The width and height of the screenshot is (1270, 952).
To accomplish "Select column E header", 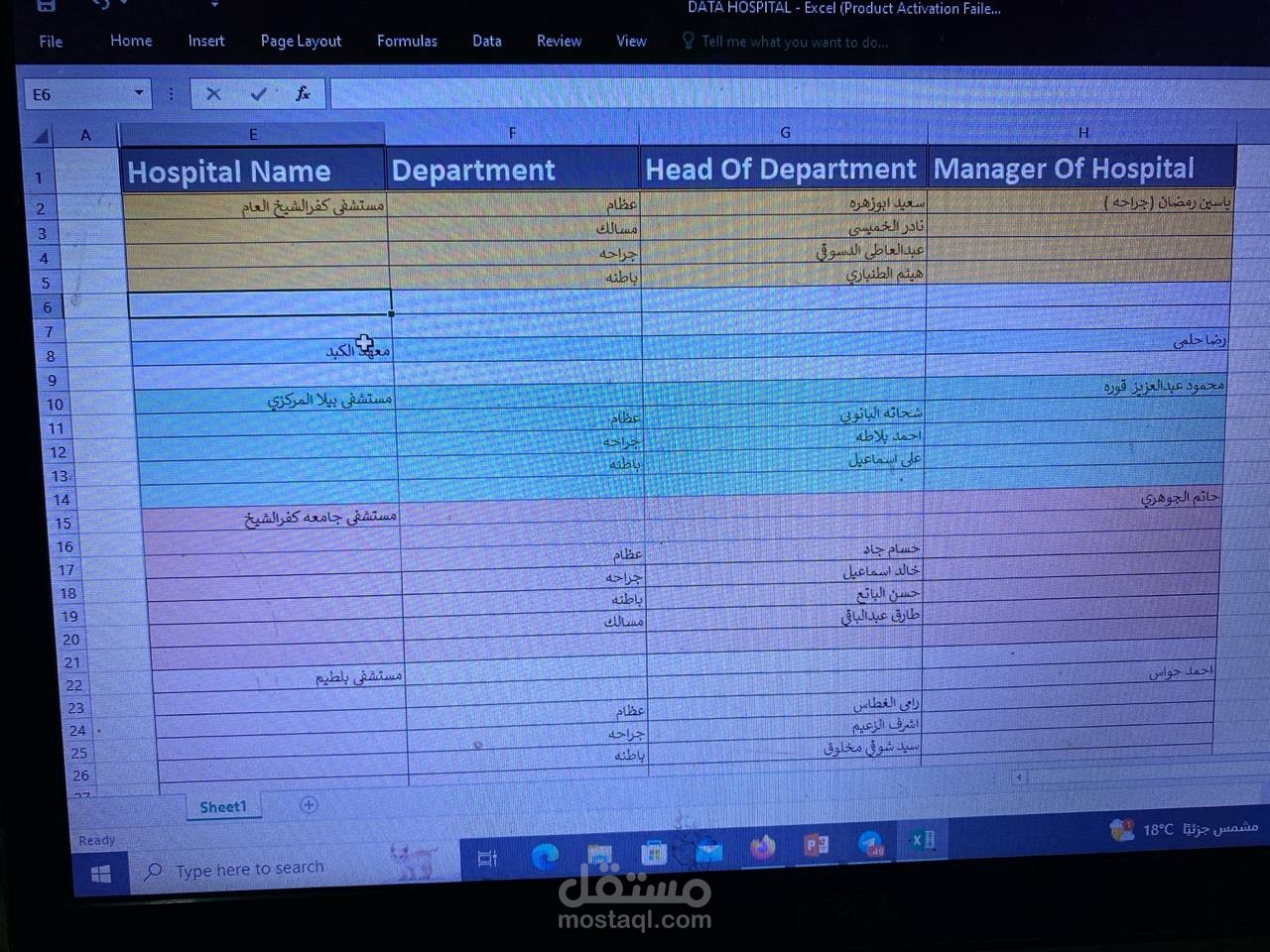I will click(x=253, y=134).
